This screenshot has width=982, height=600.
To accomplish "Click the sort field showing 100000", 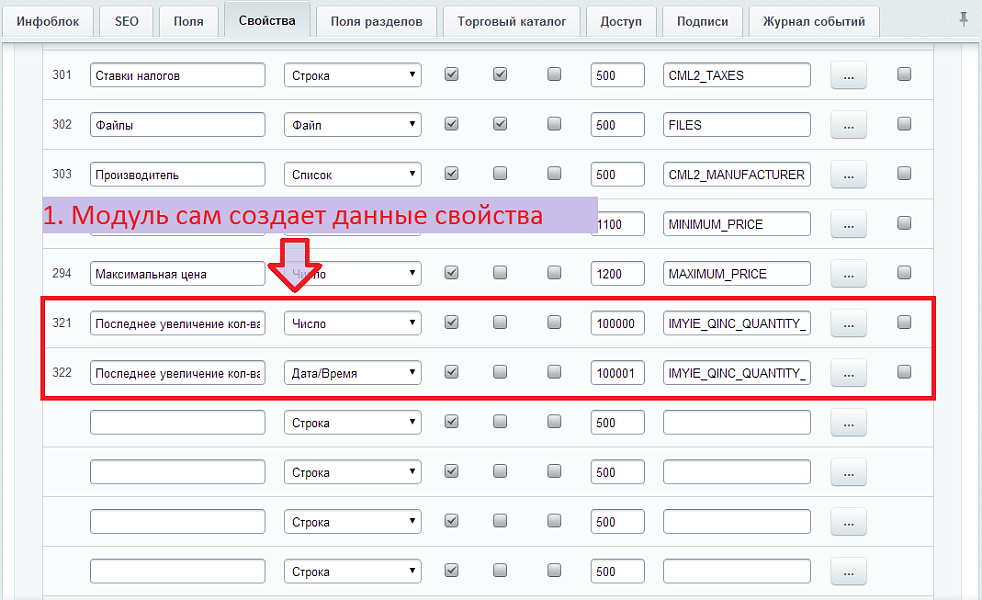I will point(617,322).
